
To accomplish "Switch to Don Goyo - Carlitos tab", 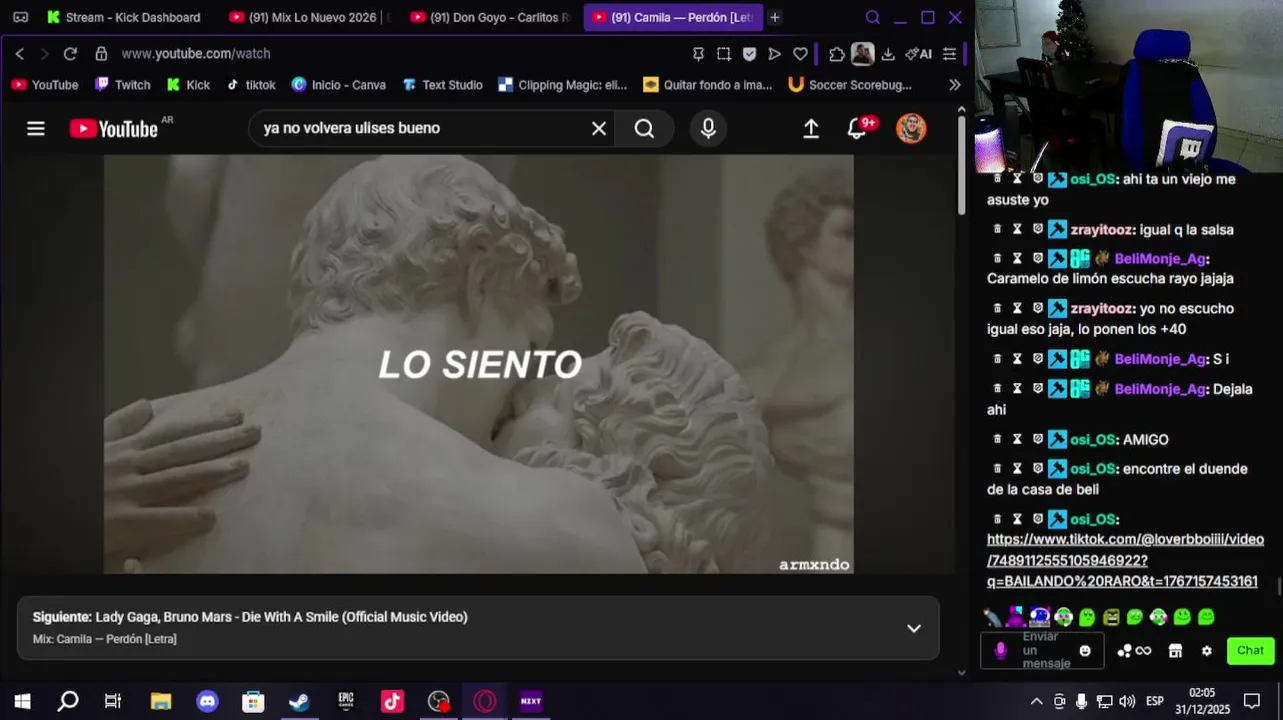I will click(490, 17).
